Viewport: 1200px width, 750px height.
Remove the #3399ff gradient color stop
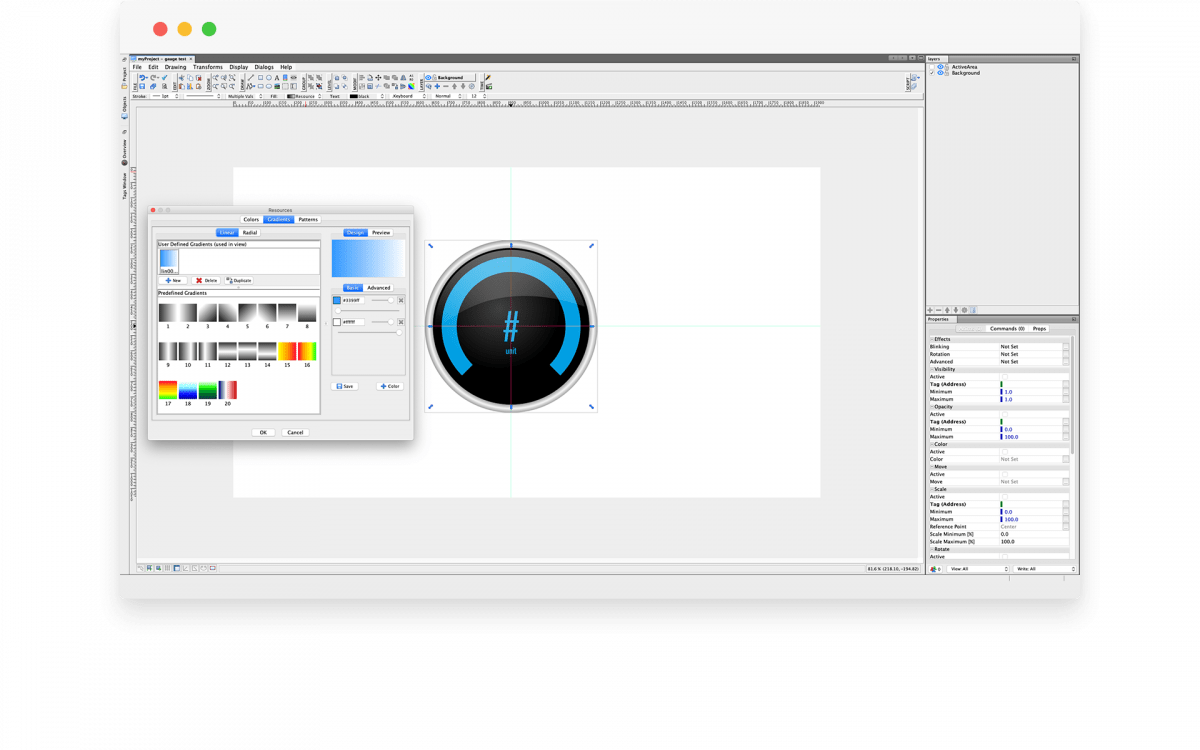pos(401,300)
